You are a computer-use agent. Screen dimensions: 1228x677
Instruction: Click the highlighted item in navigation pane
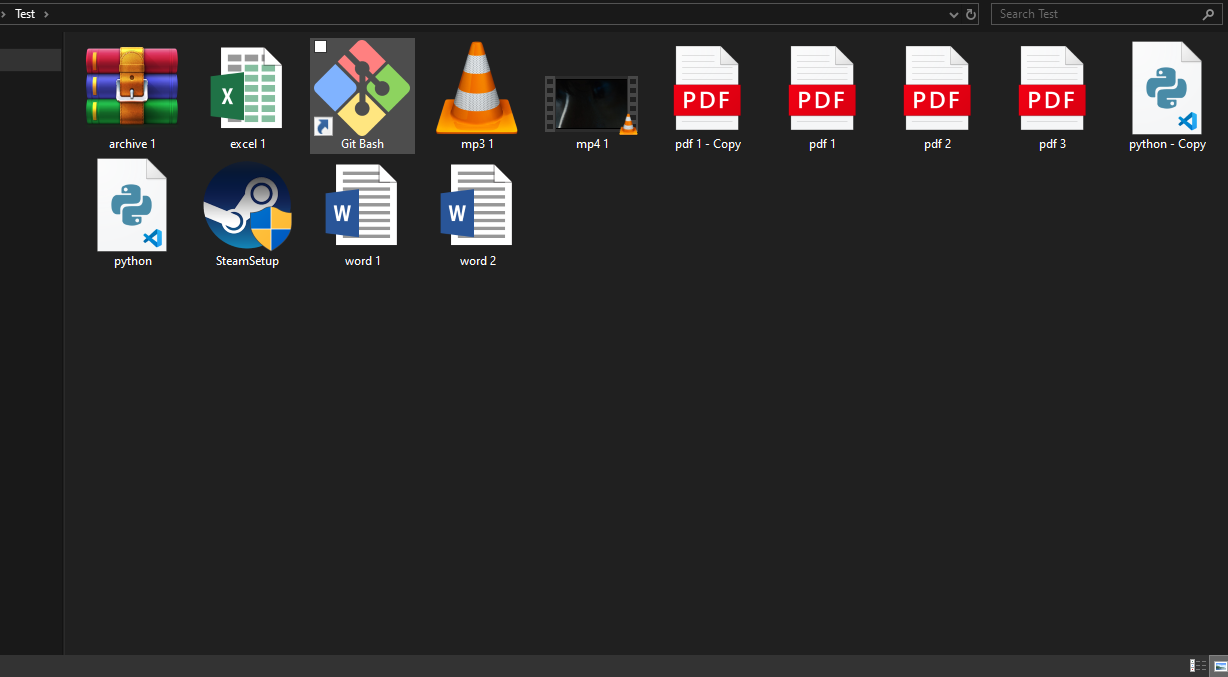(x=30, y=60)
